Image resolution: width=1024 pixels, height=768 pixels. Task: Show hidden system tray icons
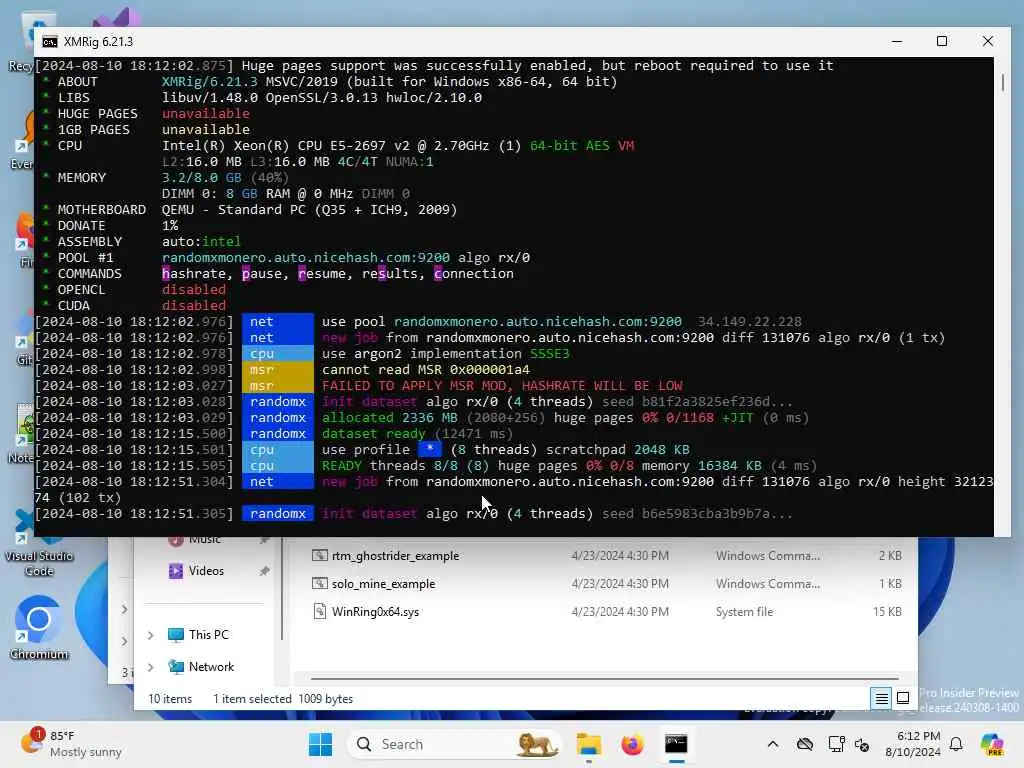773,744
